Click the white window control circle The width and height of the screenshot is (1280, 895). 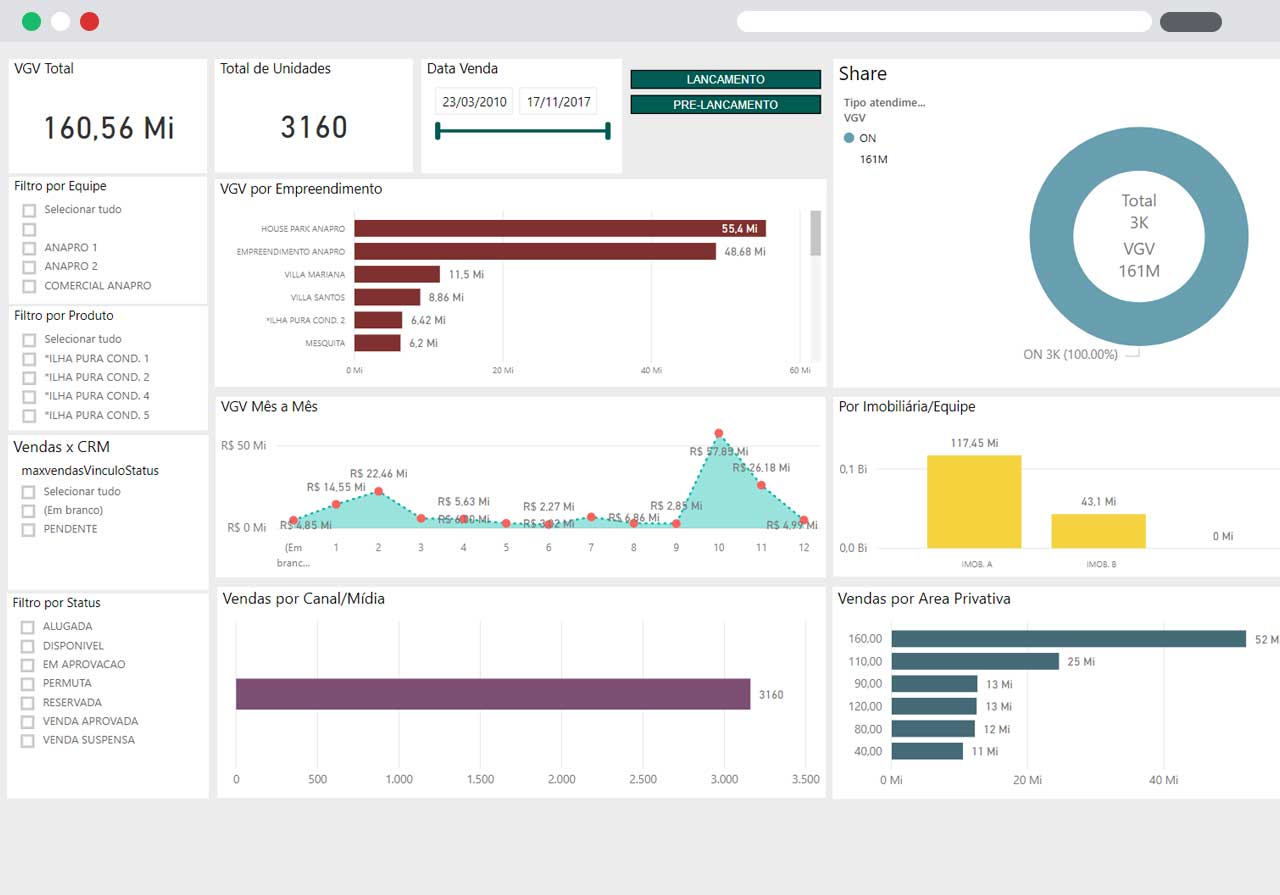[x=60, y=21]
